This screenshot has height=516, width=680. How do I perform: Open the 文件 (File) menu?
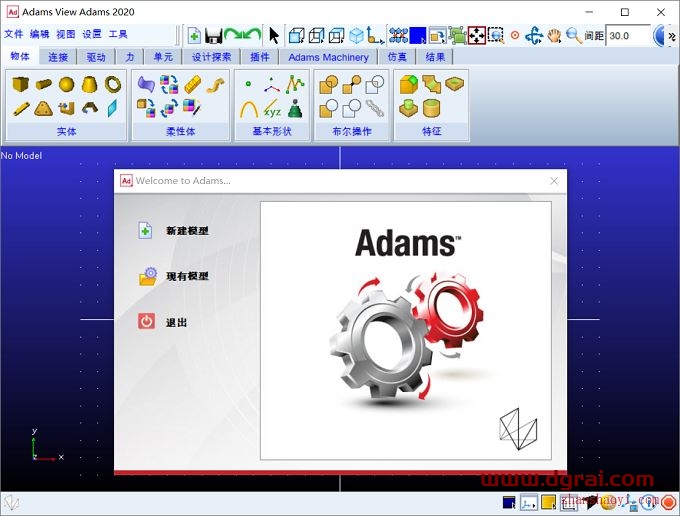point(13,34)
